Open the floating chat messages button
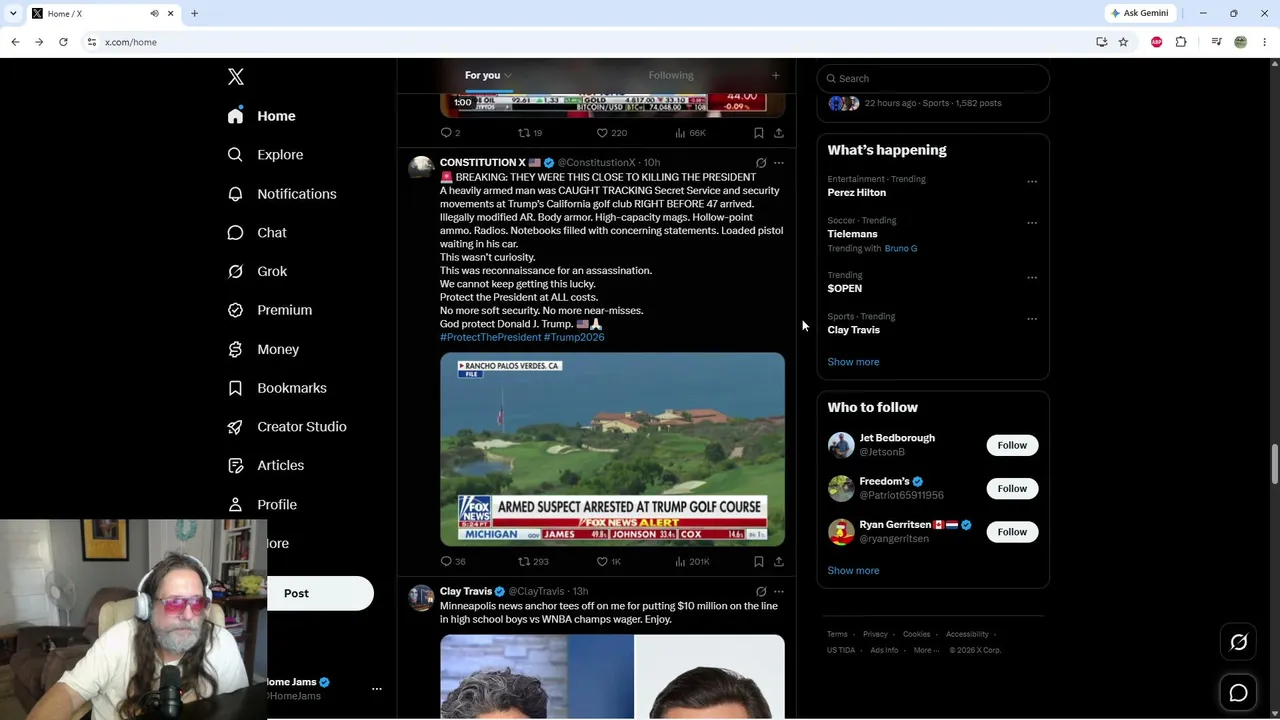This screenshot has height=720, width=1280. pyautogui.click(x=1238, y=692)
